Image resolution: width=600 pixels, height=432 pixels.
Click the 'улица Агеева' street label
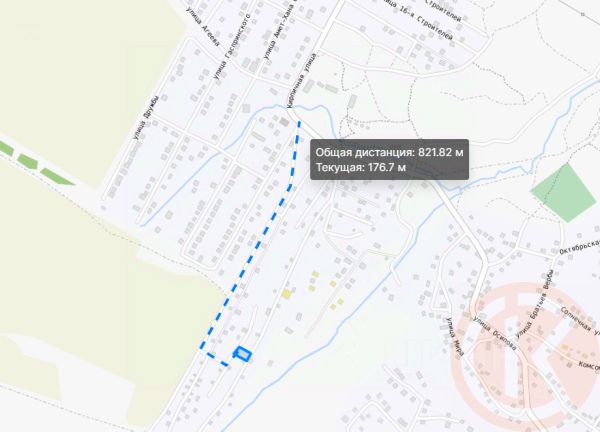[x=203, y=26]
